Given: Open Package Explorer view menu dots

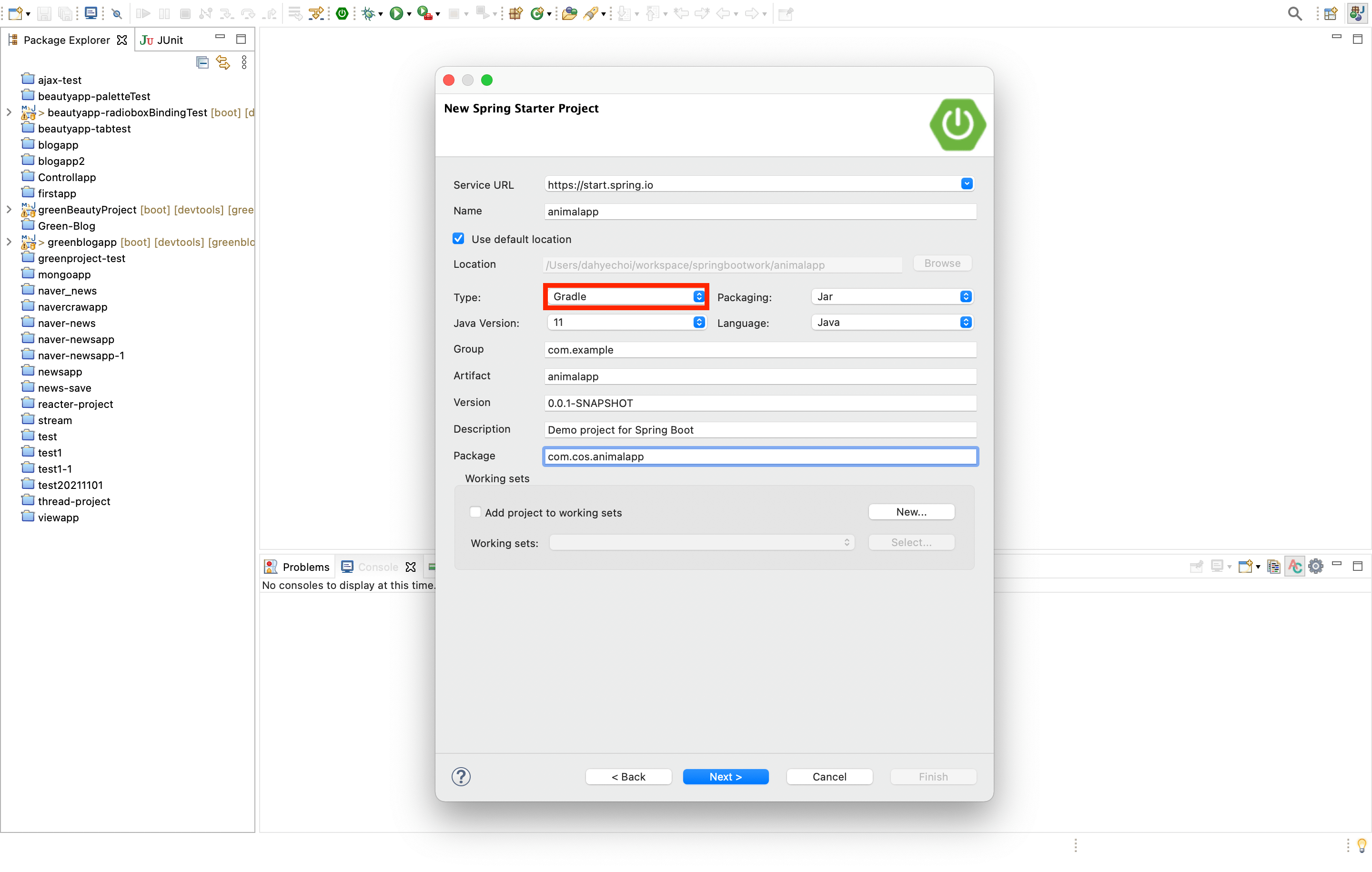Looking at the screenshot, I should 244,62.
